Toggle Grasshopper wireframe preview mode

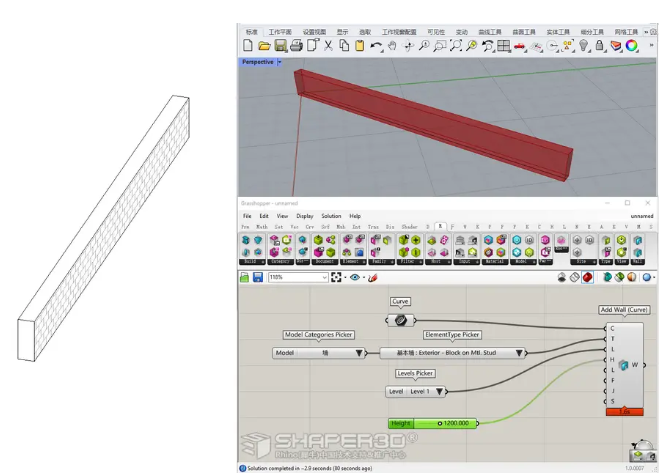coord(575,277)
